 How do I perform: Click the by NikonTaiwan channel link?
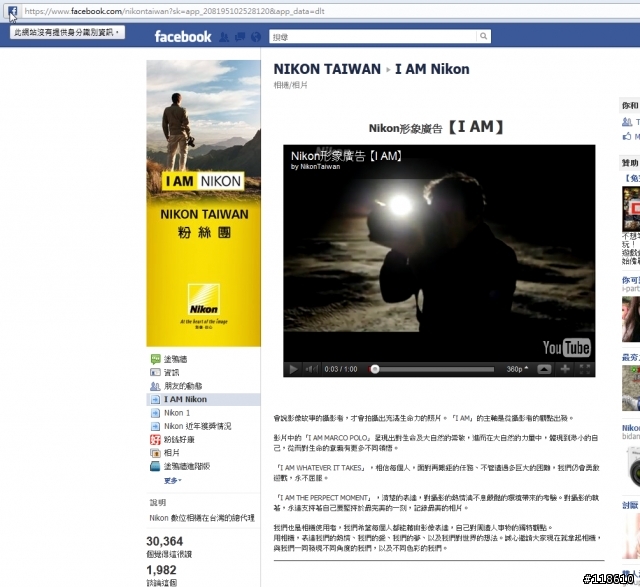(316, 167)
